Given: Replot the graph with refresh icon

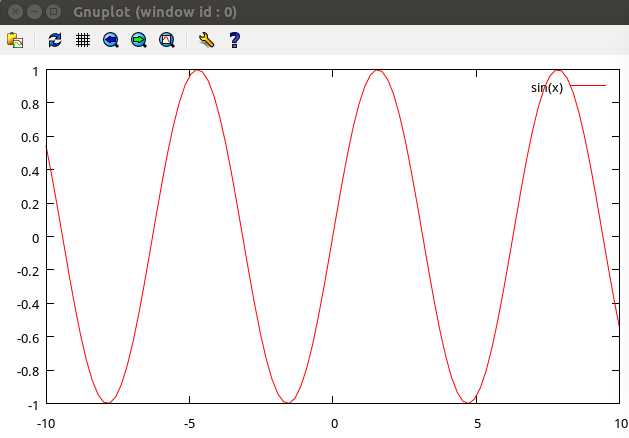Looking at the screenshot, I should point(55,40).
